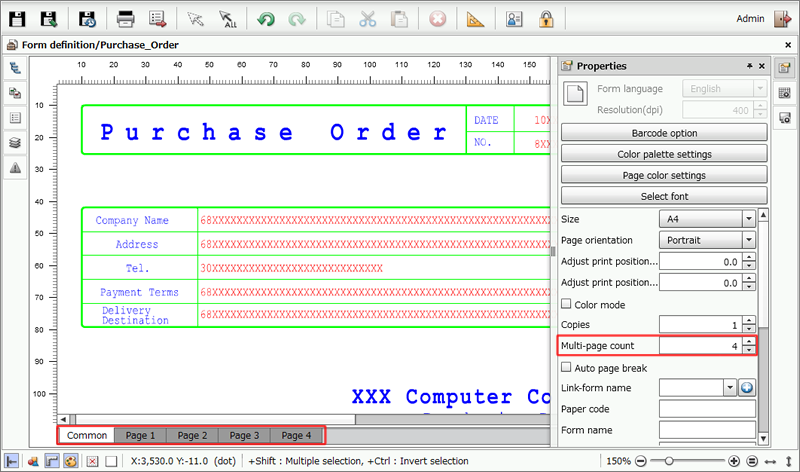Click the Properties panel icon on right strip
The width and height of the screenshot is (800, 472).
pyautogui.click(x=784, y=68)
